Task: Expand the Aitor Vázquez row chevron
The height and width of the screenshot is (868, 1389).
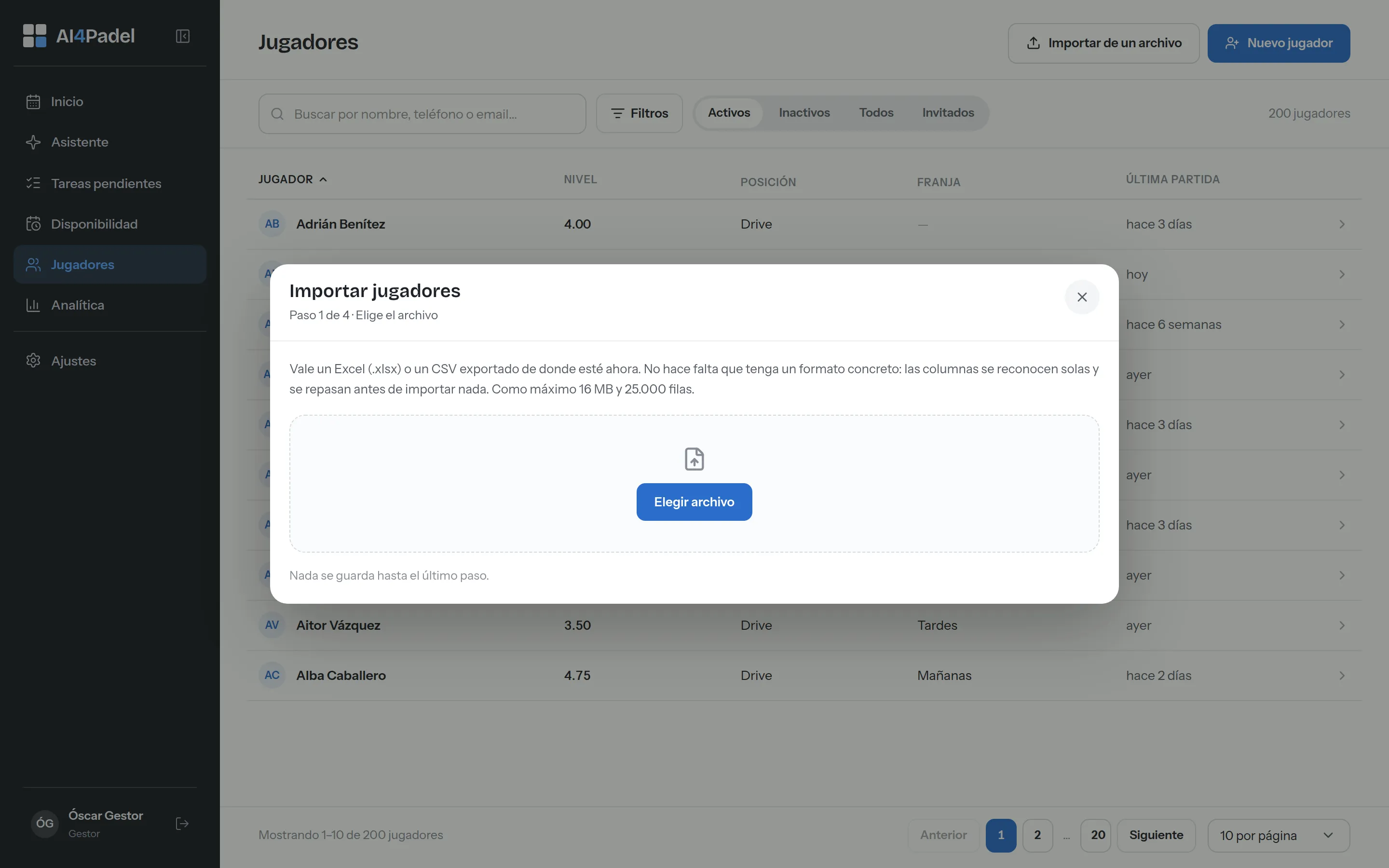Action: coord(1341,625)
